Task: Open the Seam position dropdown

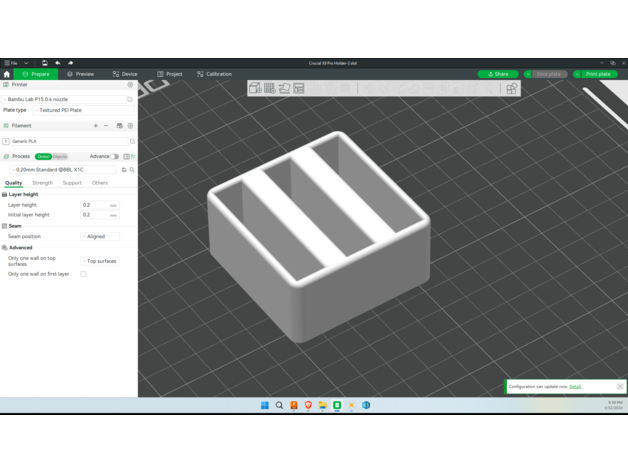Action: 100,237
